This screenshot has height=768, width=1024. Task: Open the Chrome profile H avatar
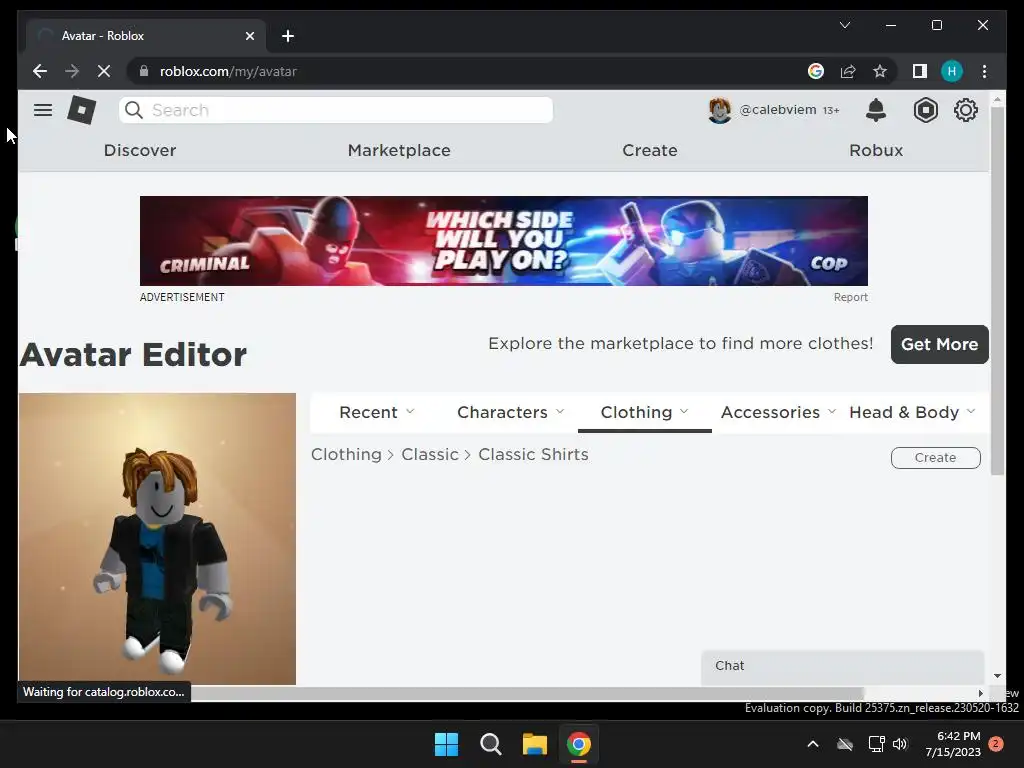coord(952,71)
